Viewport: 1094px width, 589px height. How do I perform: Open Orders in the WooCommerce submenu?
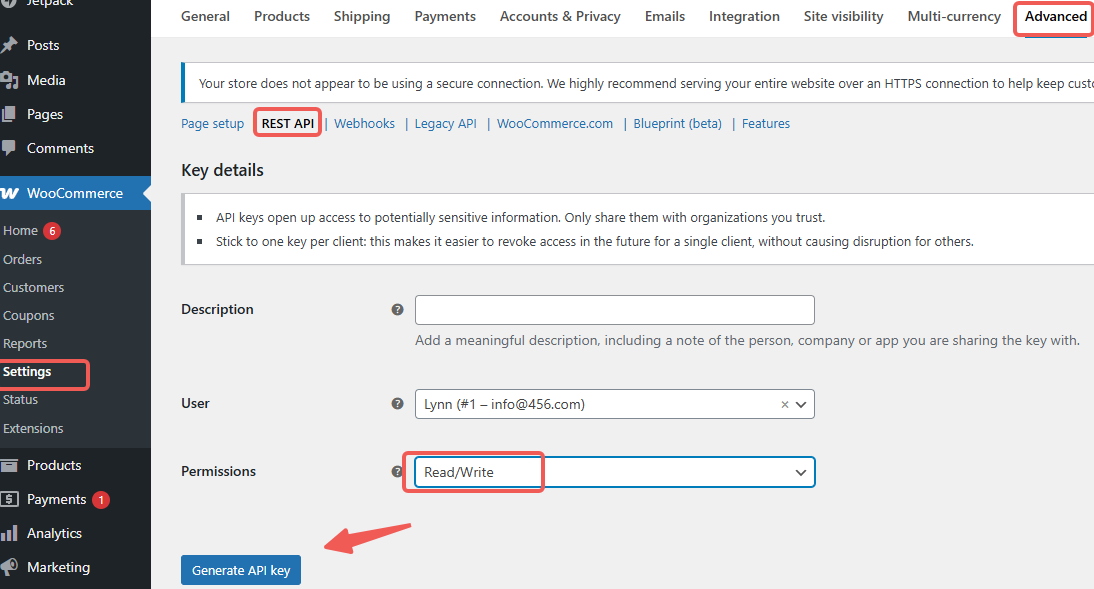pos(23,259)
